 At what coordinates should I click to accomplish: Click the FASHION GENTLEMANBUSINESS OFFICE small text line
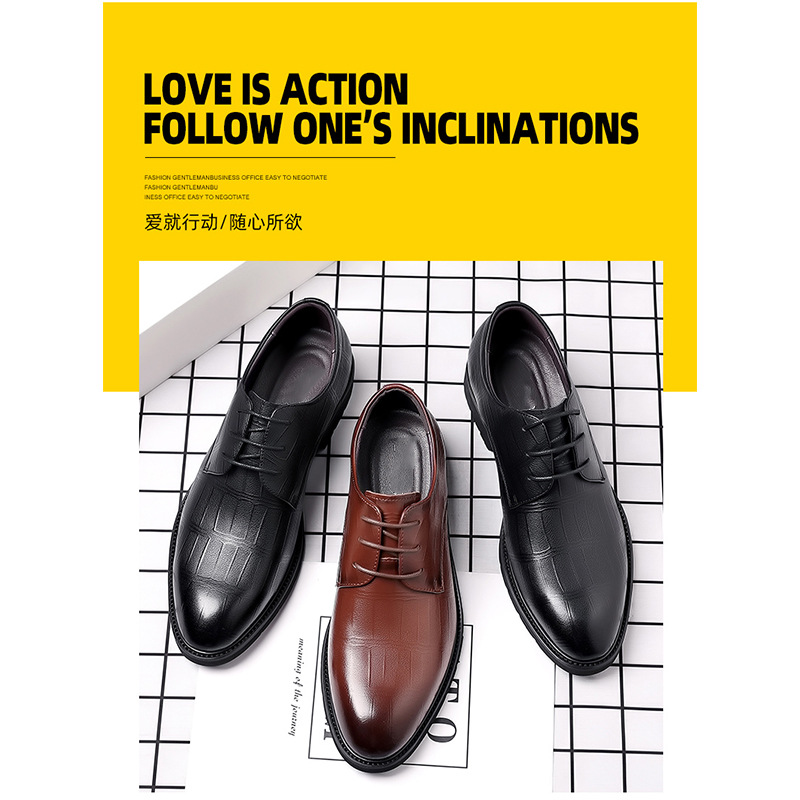(x=235, y=178)
